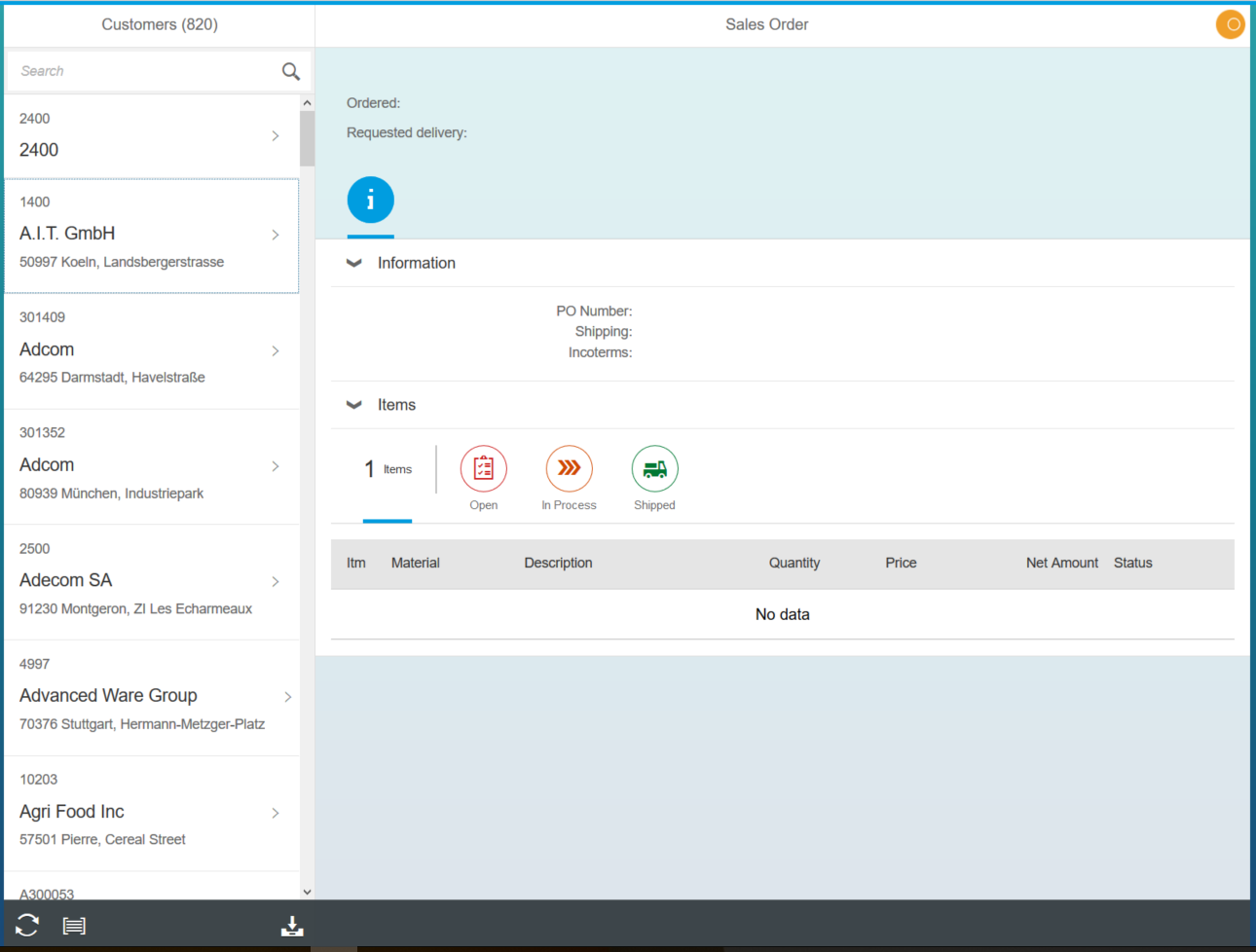
Task: Collapse the Items section
Action: 353,404
